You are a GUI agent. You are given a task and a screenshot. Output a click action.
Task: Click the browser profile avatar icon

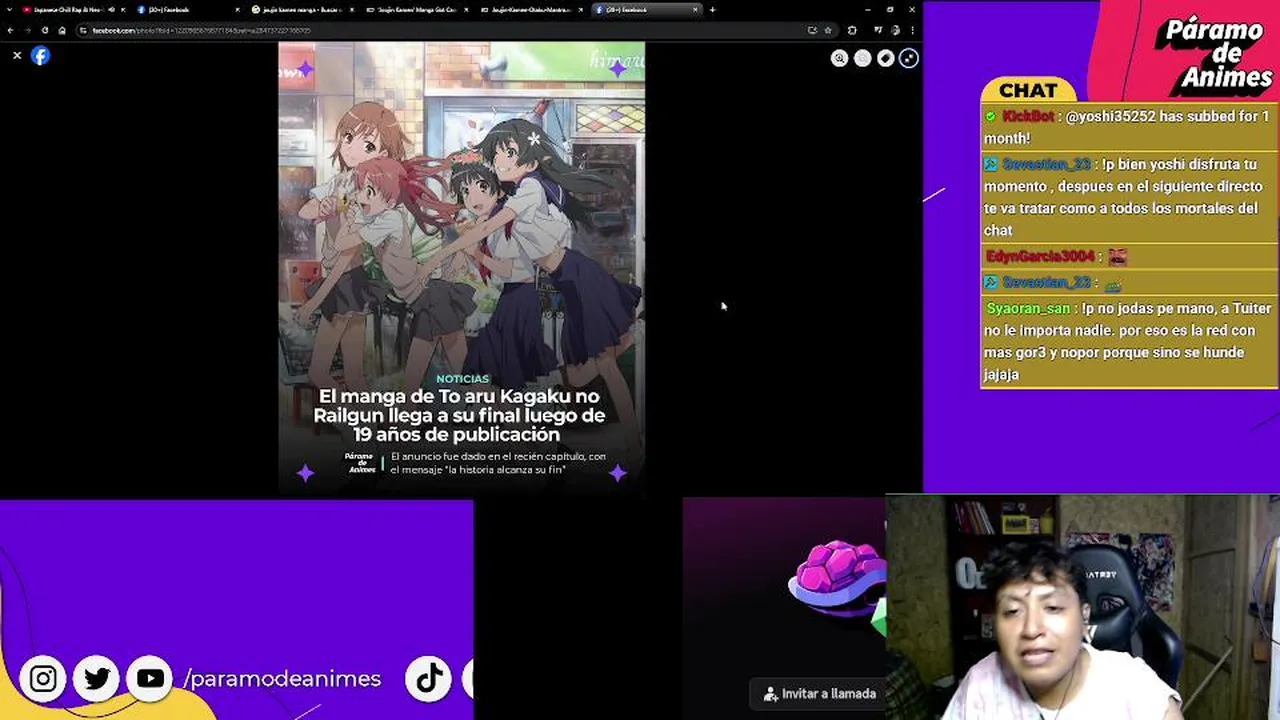pos(895,30)
